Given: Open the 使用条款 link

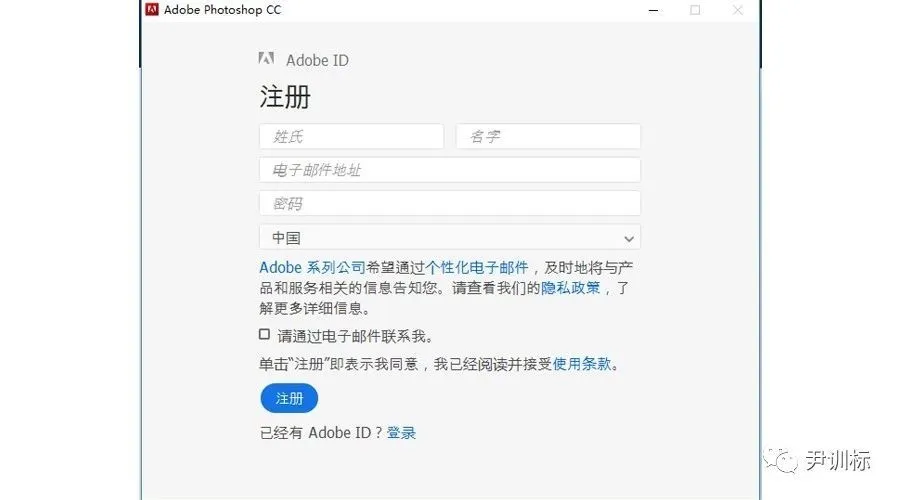Looking at the screenshot, I should coord(582,363).
